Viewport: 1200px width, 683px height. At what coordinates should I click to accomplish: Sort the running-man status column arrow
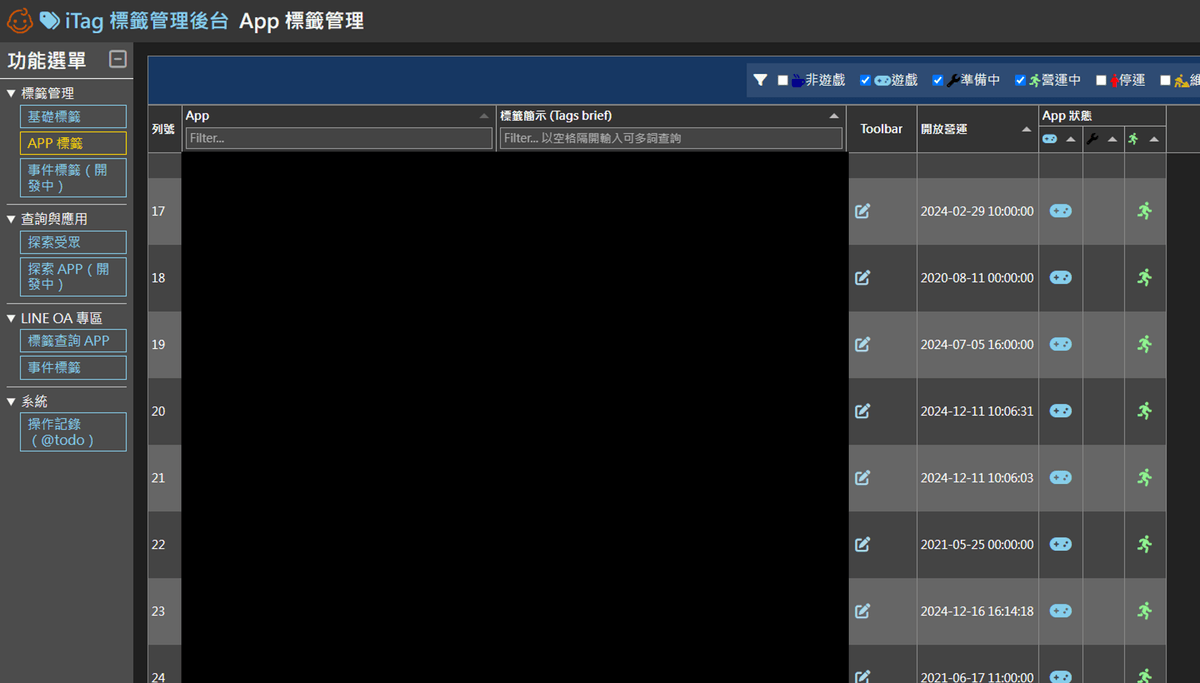tap(1155, 139)
